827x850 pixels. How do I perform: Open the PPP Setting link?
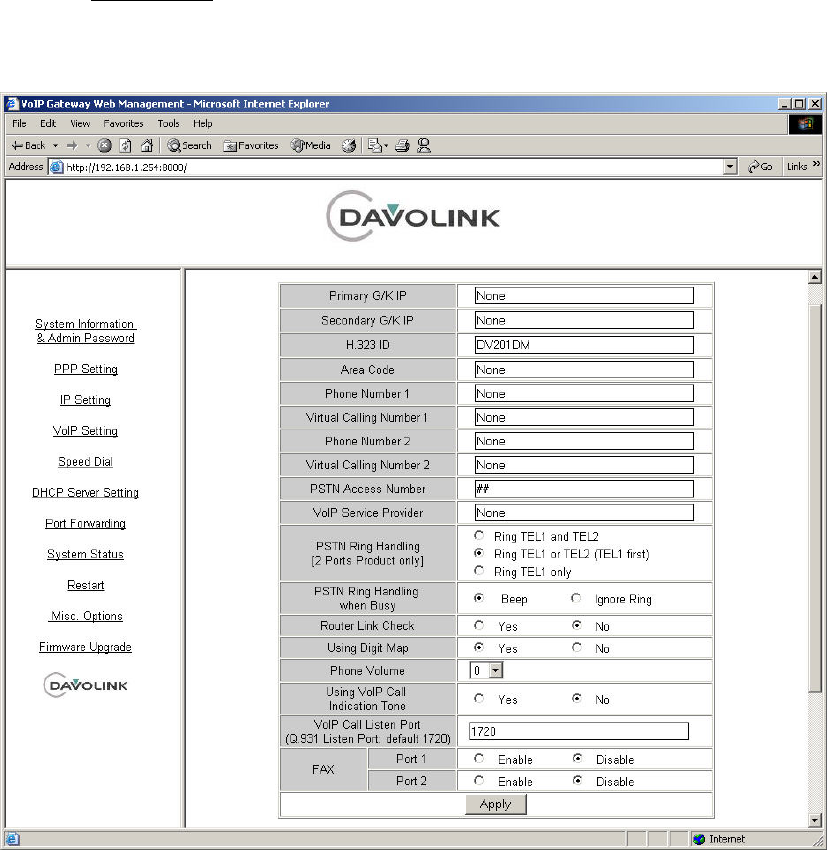pos(86,369)
